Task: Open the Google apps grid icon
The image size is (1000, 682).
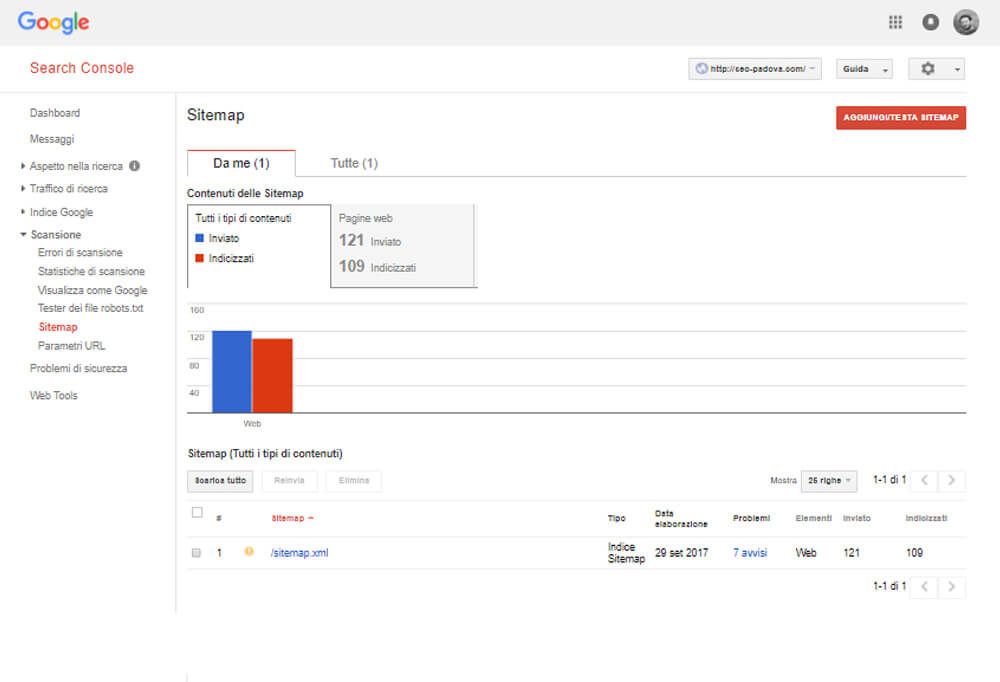Action: coord(895,22)
